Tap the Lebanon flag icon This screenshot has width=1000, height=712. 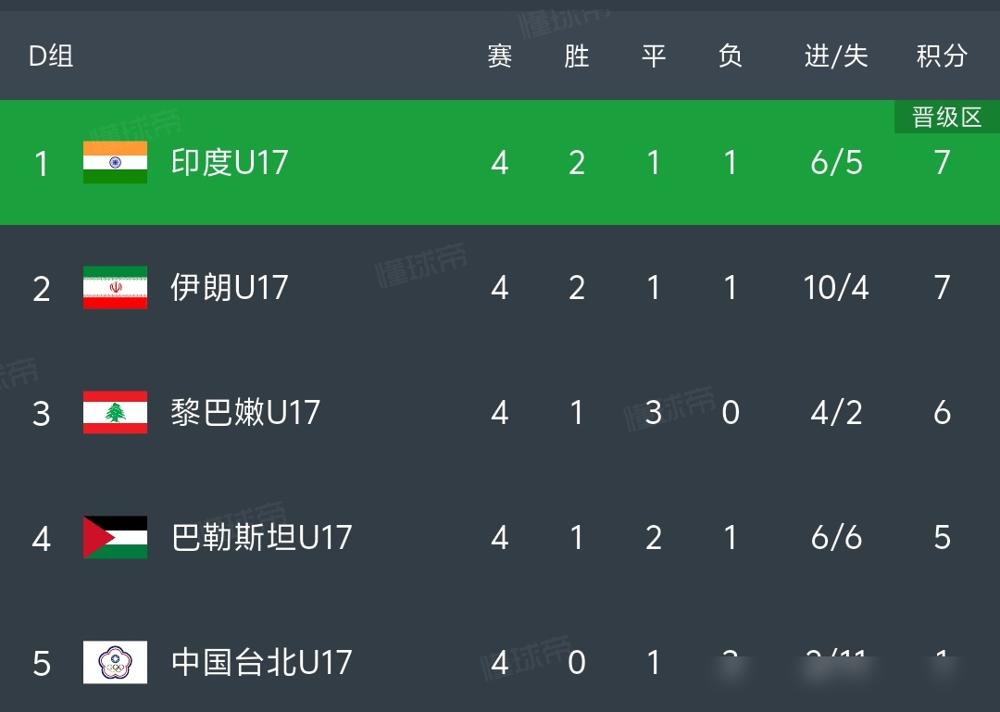[115, 412]
